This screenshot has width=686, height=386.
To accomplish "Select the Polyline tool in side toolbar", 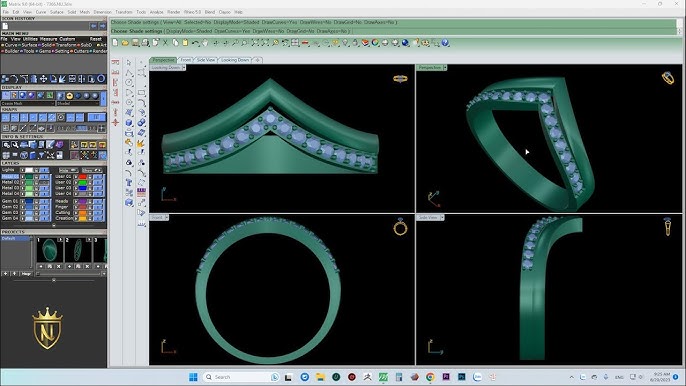I will tap(129, 73).
